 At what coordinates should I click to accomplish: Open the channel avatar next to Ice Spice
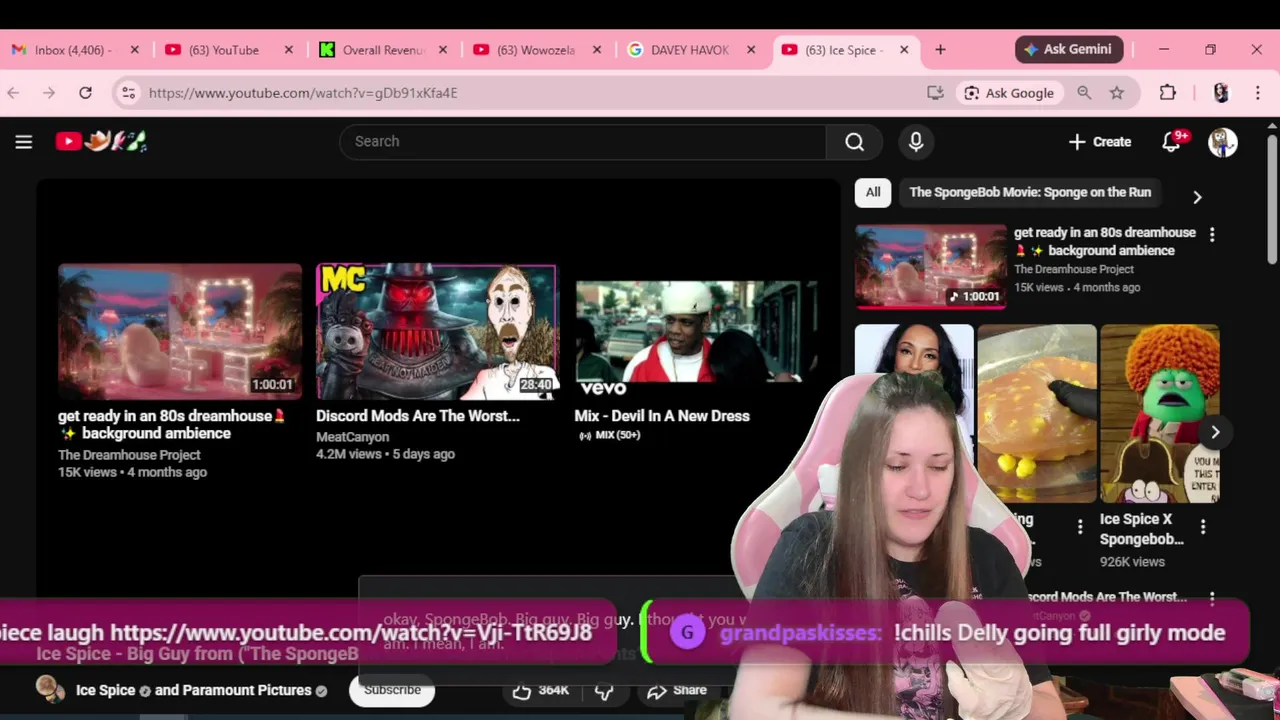point(50,690)
